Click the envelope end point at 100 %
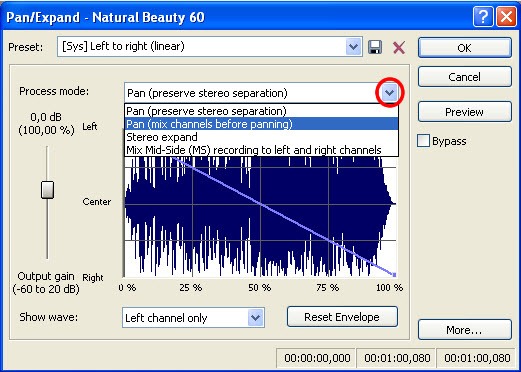This screenshot has height=372, width=521. tap(394, 275)
